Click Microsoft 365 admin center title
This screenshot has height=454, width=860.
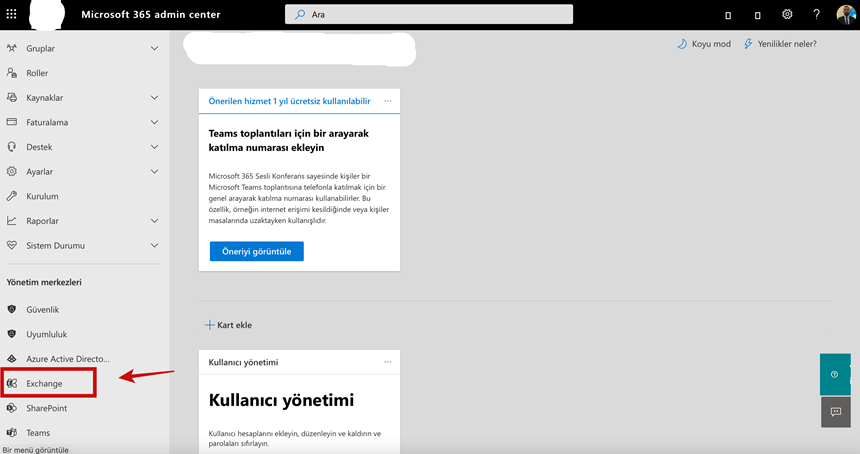click(151, 15)
